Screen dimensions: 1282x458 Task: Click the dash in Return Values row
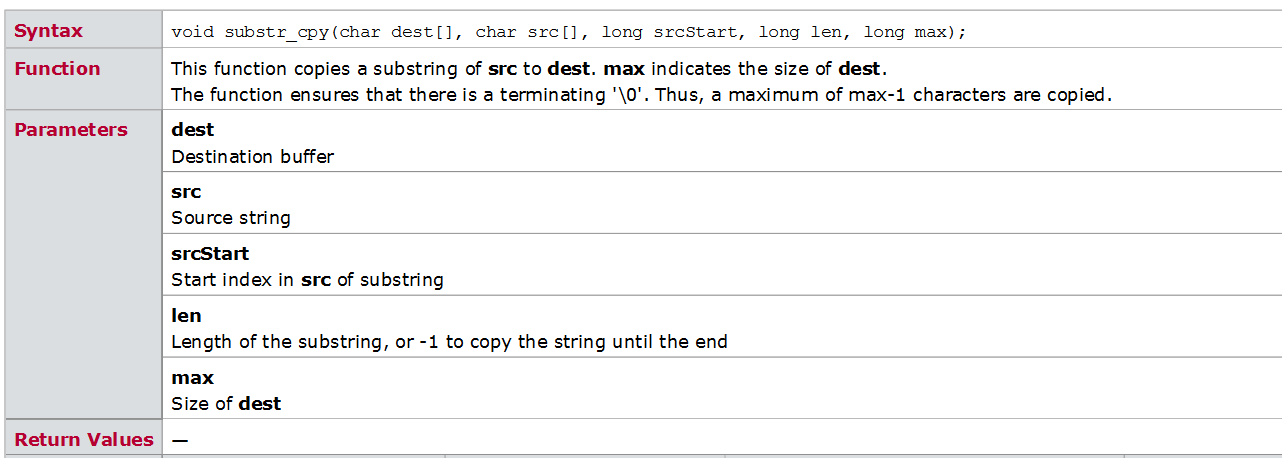(180, 440)
